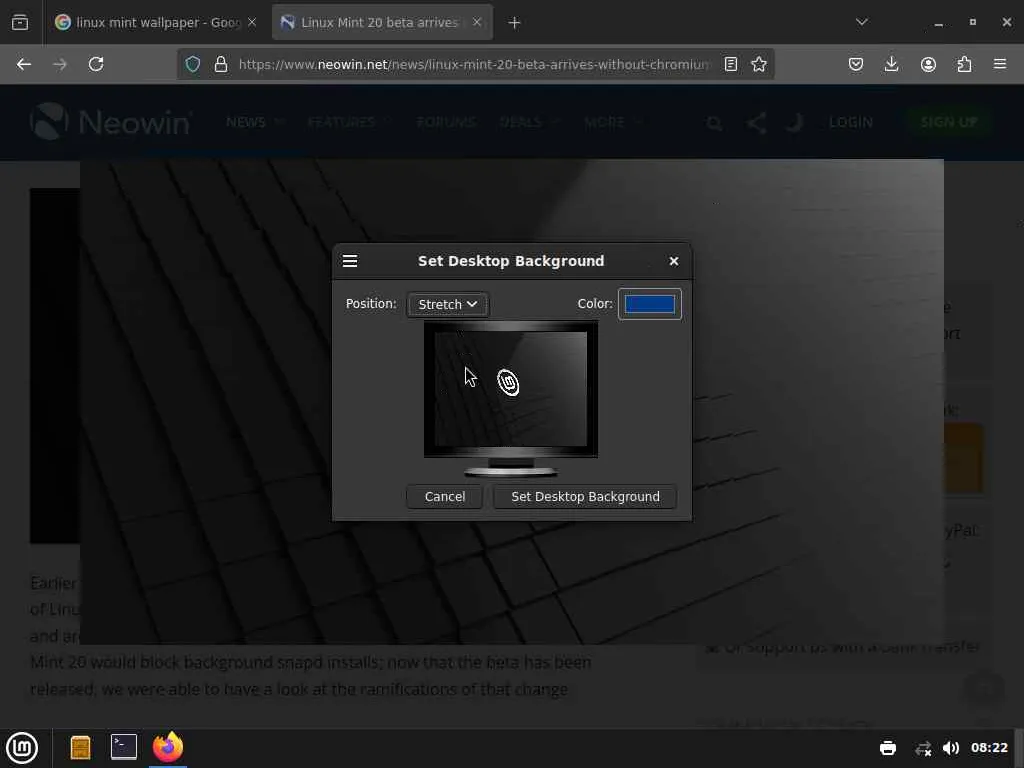Click Firefox in the taskbar
Viewport: 1024px width, 768px height.
click(x=168, y=746)
